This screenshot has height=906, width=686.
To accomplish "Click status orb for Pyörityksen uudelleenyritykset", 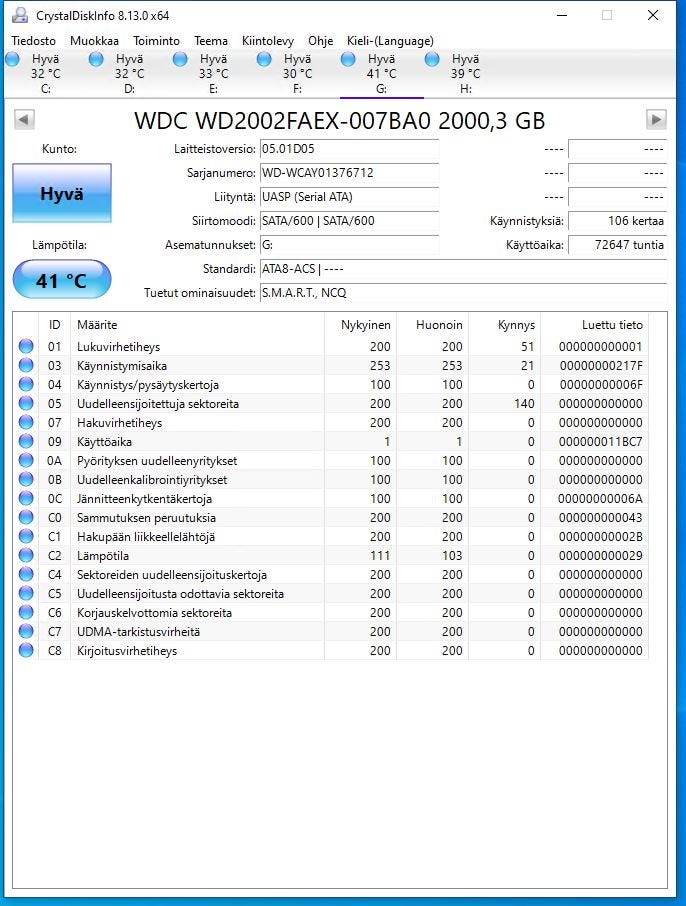I will (x=26, y=461).
